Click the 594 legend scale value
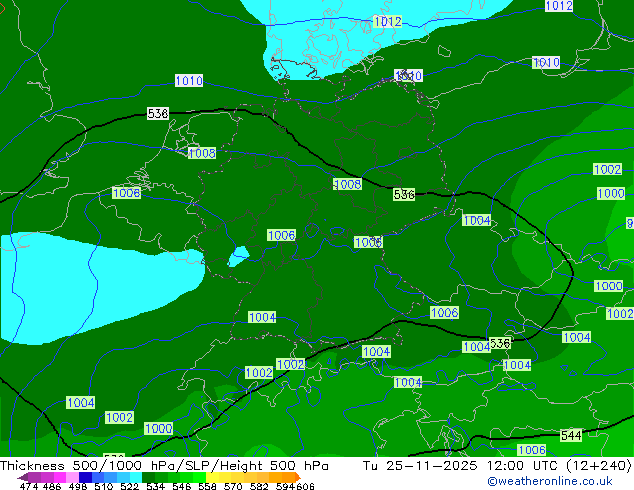The image size is (634, 490). (x=285, y=486)
